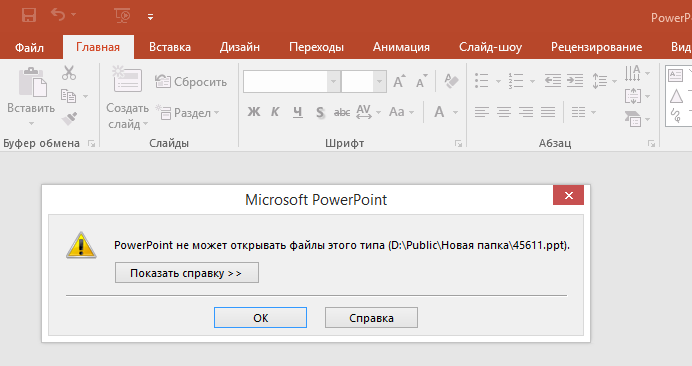Click the character spacing AV icon
The height and width of the screenshot is (366, 692).
[364, 112]
